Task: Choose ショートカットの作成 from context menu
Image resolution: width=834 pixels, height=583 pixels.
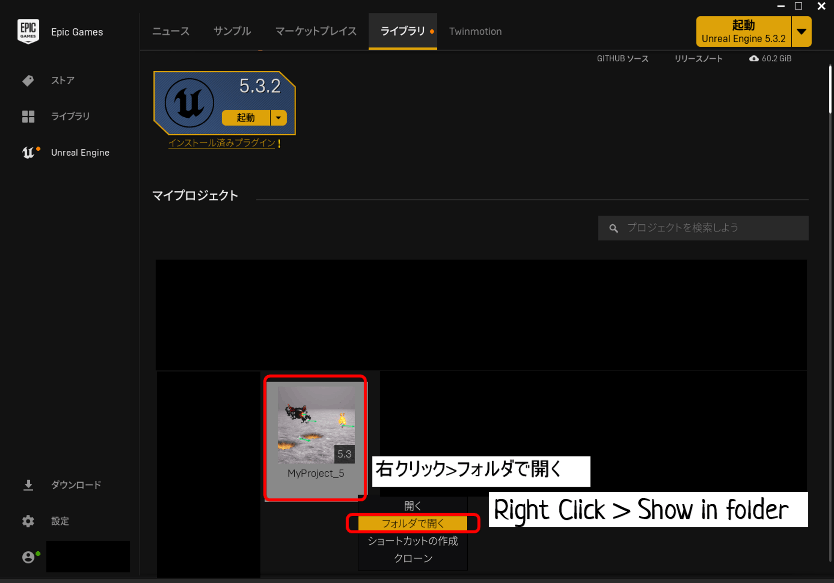Action: (413, 541)
